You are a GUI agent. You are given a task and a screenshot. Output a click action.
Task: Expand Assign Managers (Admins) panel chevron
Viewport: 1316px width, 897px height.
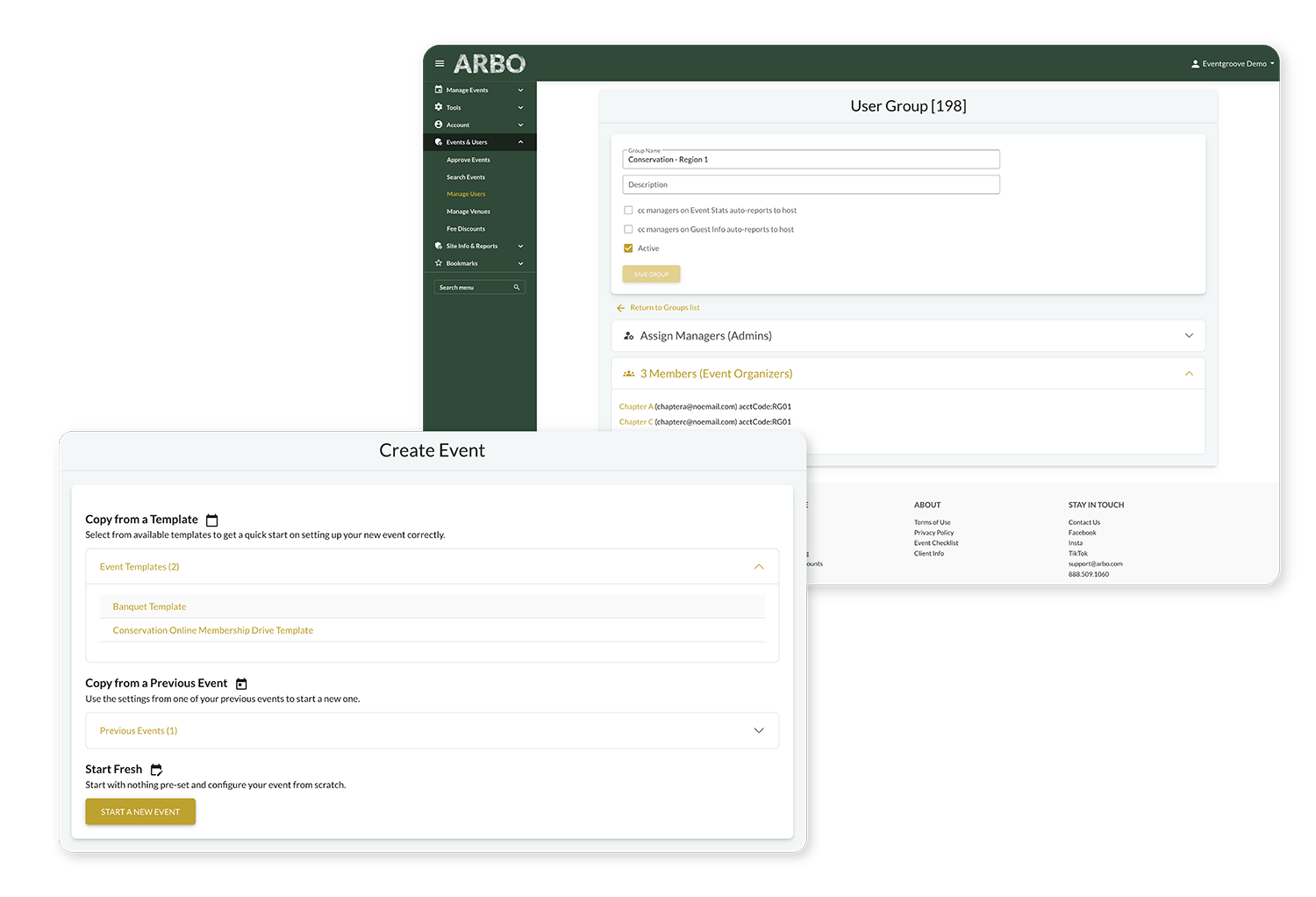tap(1189, 335)
